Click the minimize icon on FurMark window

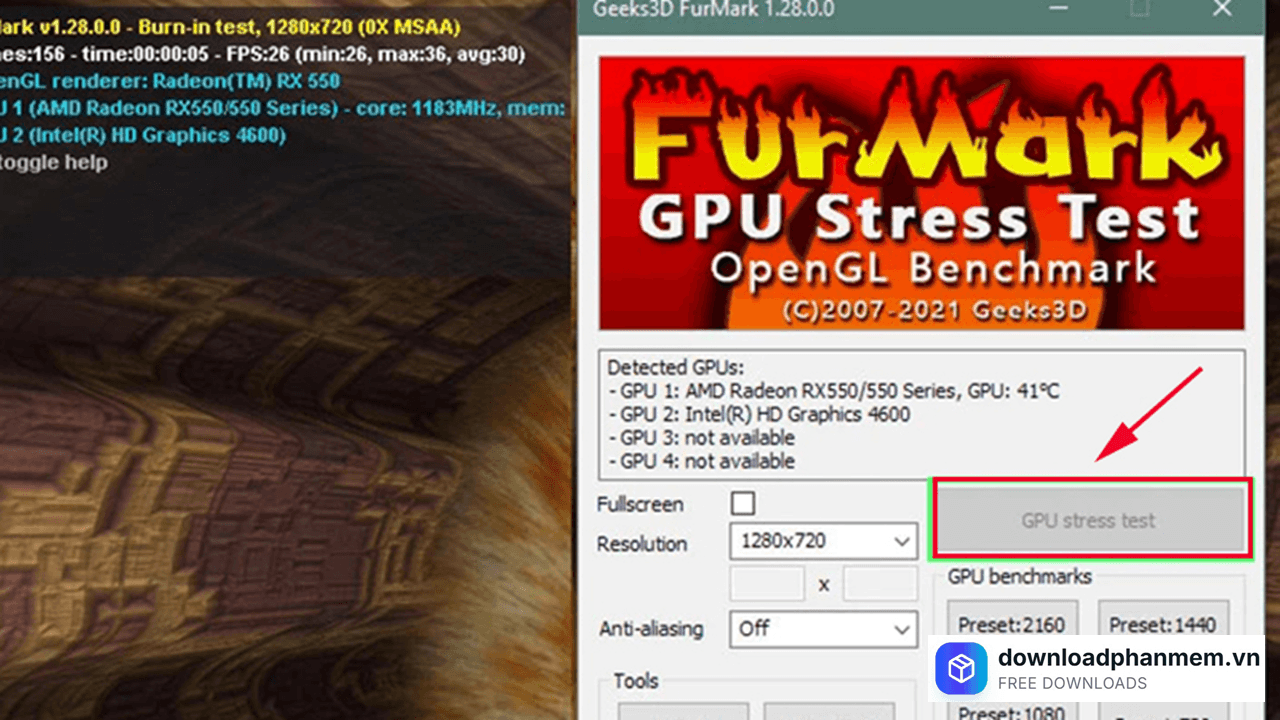point(1057,9)
